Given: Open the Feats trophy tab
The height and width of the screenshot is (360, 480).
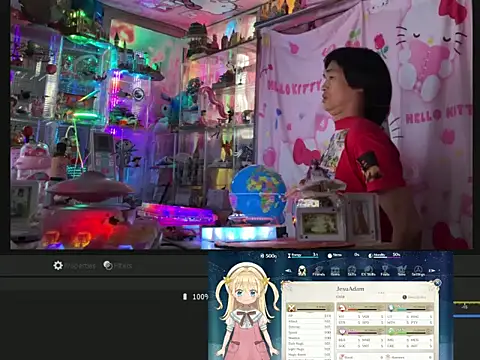Looking at the screenshot, I should (x=385, y=271).
